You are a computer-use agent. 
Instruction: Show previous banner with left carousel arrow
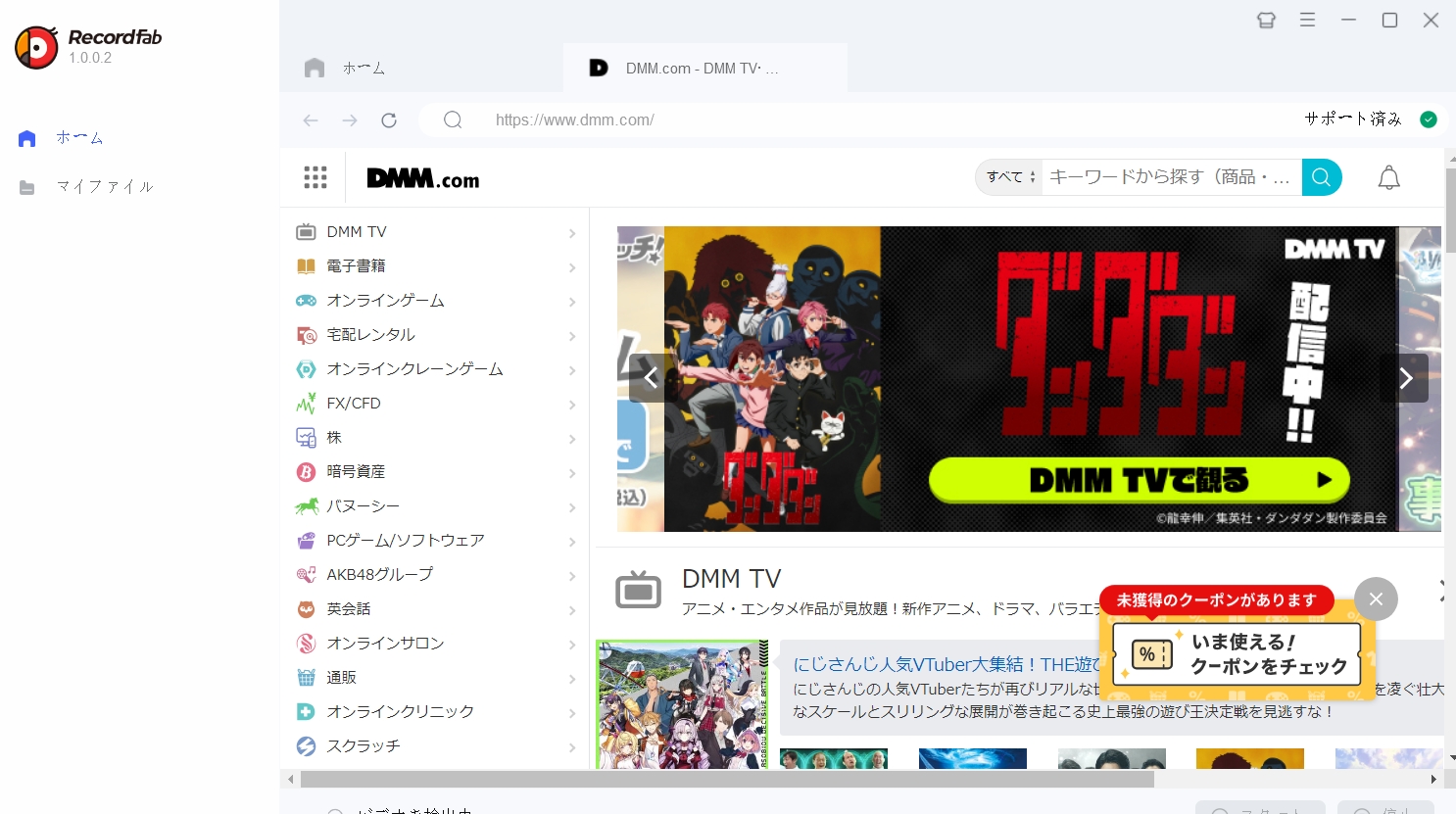tap(651, 378)
